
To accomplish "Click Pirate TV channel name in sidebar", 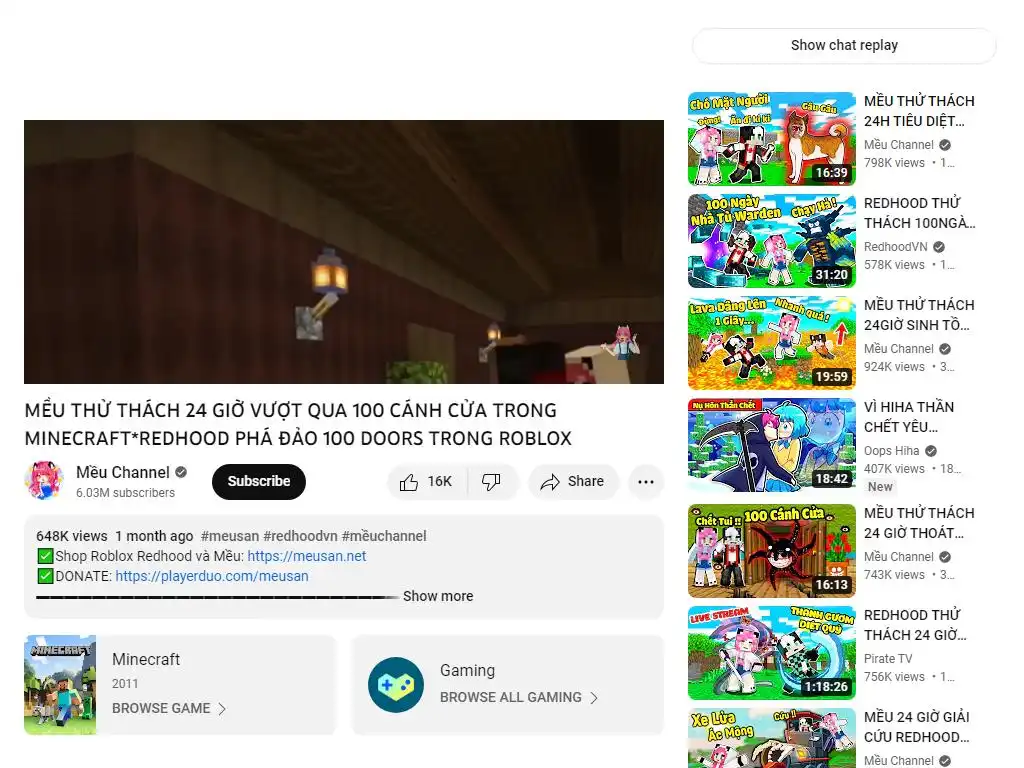I will 888,658.
